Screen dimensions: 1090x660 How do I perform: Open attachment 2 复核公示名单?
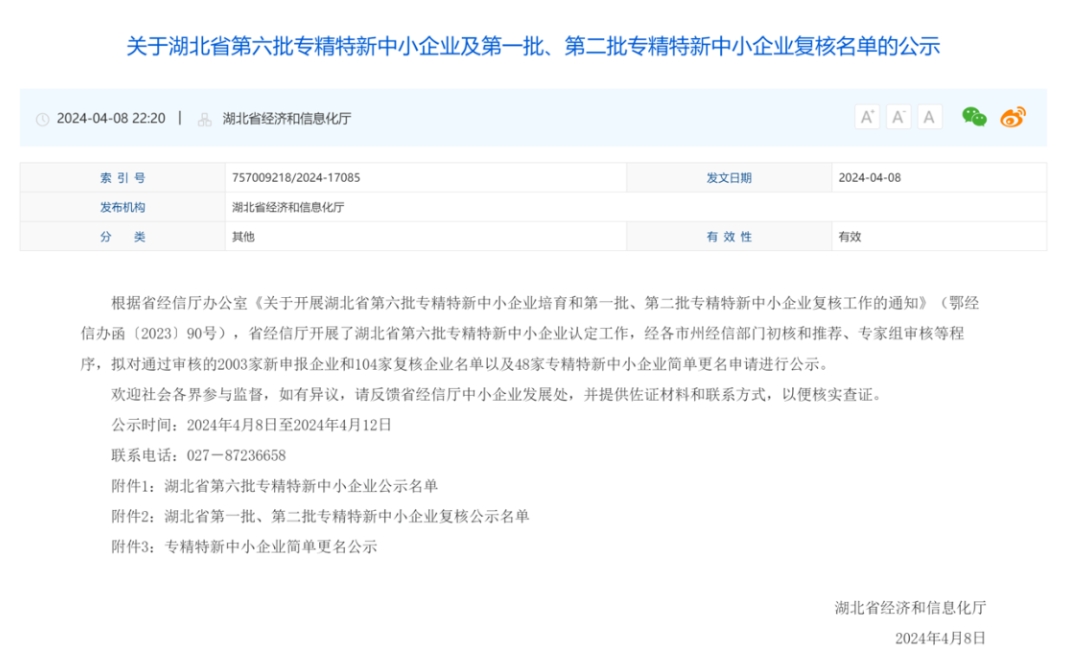point(320,516)
